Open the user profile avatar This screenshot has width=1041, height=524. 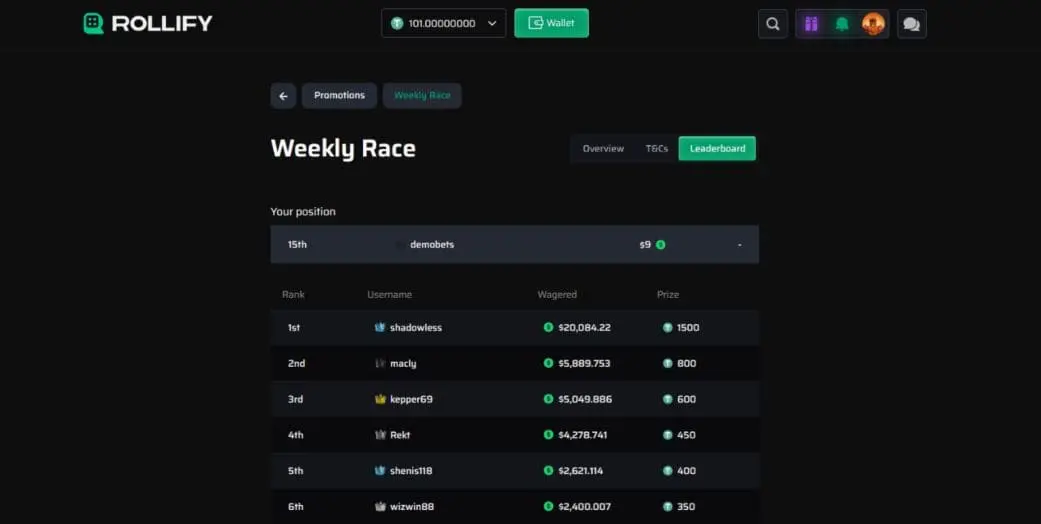873,24
